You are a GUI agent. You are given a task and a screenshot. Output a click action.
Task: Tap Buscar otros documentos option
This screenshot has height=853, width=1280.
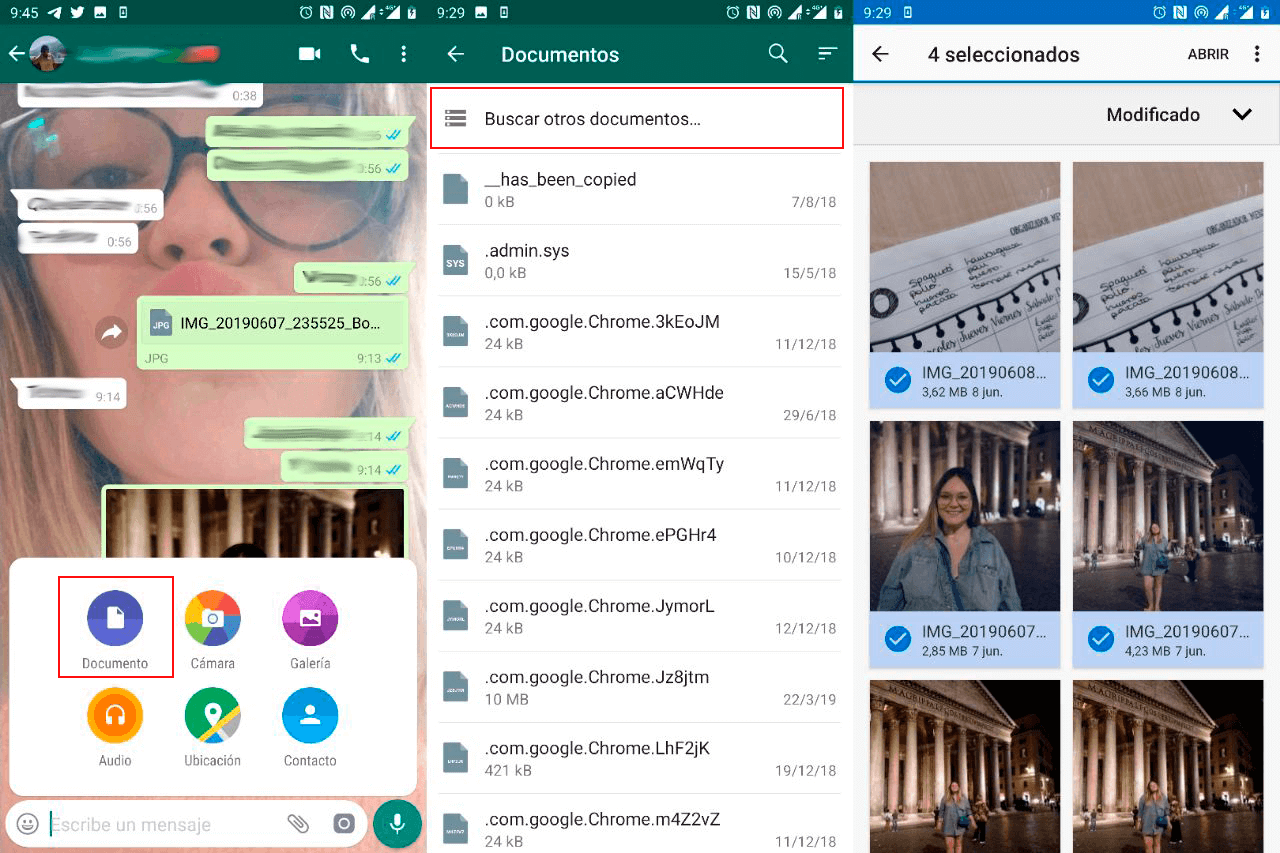[x=637, y=119]
